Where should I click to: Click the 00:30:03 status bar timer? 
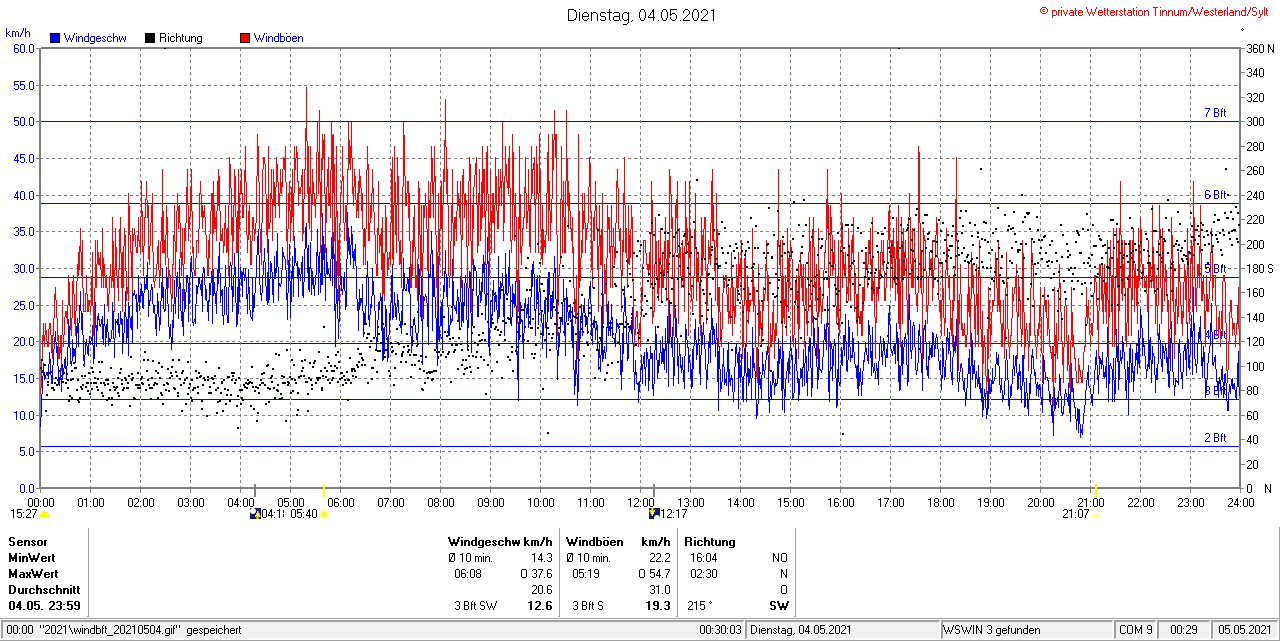(x=721, y=630)
